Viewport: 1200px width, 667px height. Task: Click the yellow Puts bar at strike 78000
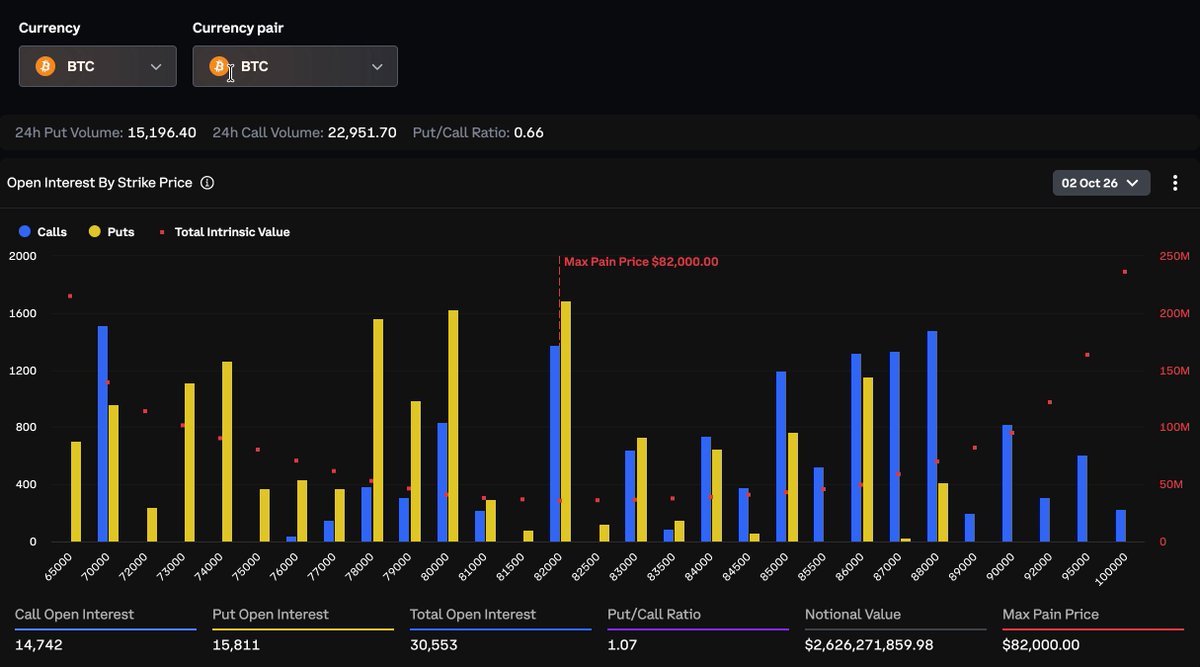[378, 431]
